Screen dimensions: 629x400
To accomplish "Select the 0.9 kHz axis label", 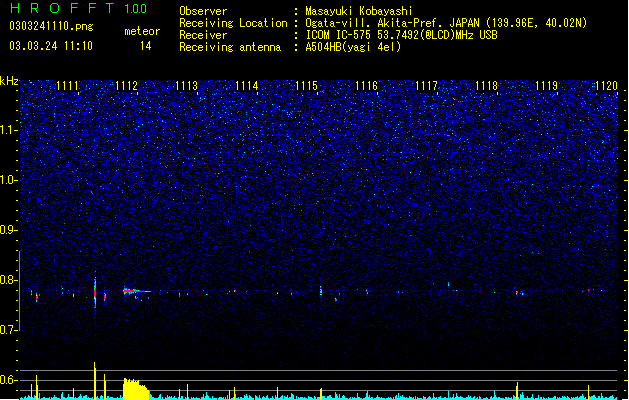I will 9,230.
